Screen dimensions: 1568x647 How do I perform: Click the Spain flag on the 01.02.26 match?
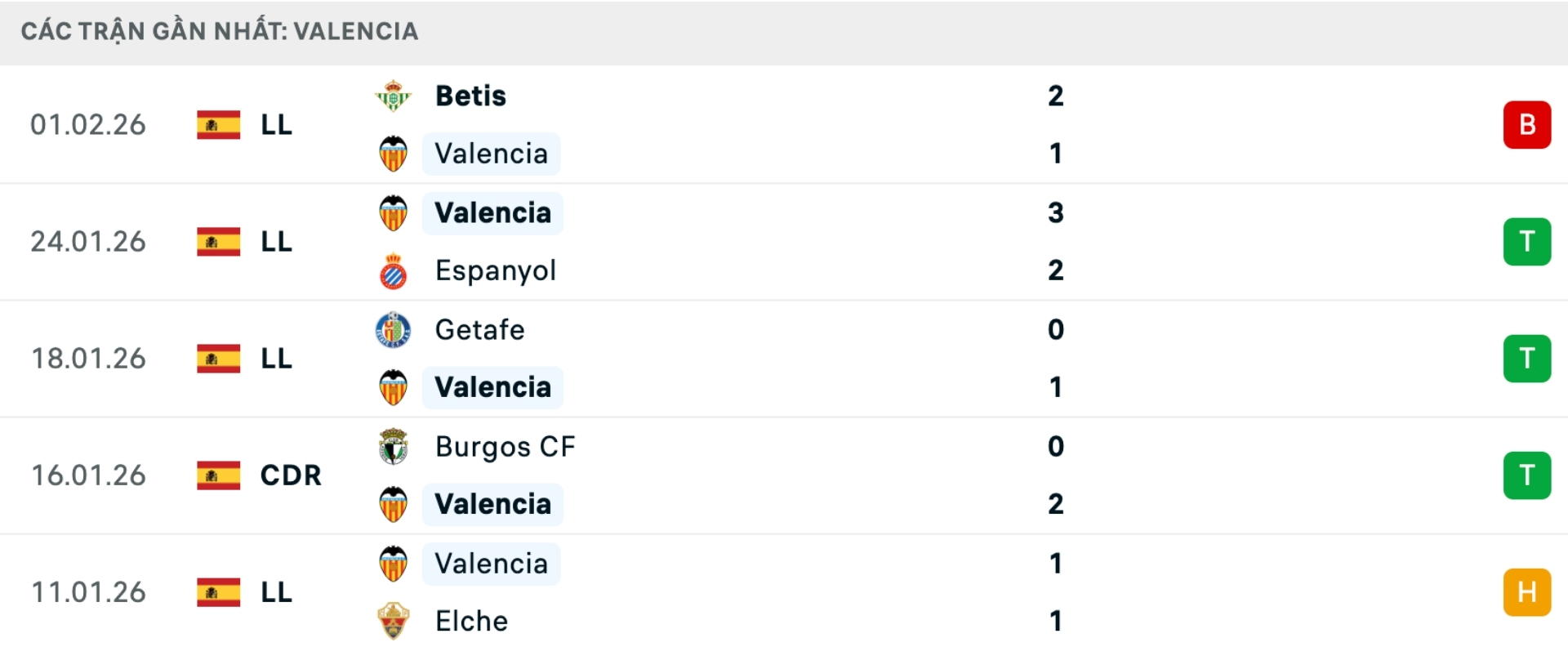pyautogui.click(x=218, y=125)
